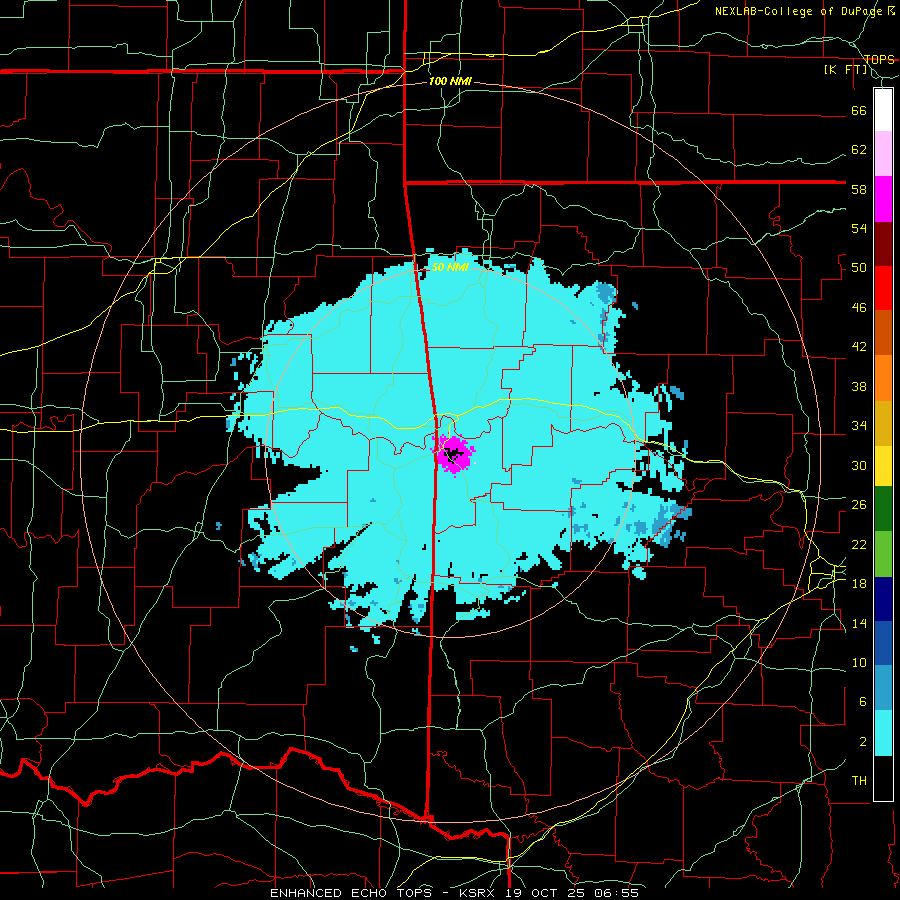Pick the gold legend swatch beside 34
The image size is (900, 900).
[883, 423]
